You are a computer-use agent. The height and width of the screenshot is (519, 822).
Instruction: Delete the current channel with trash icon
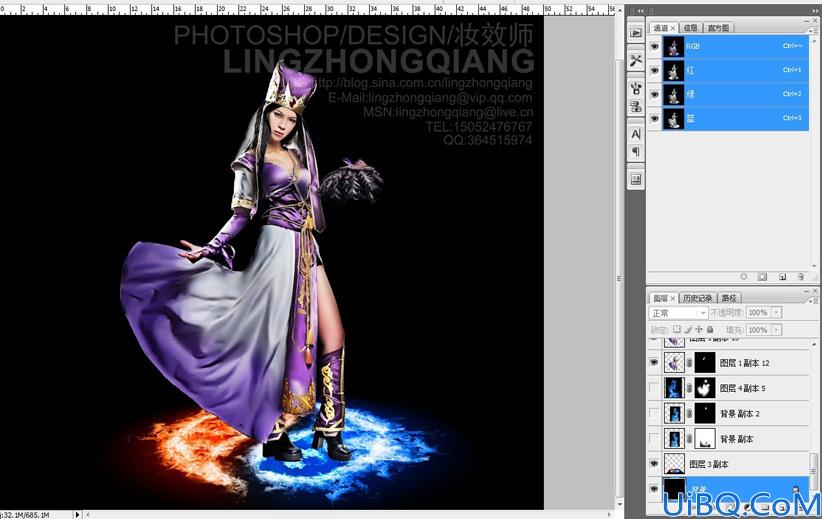(x=801, y=276)
